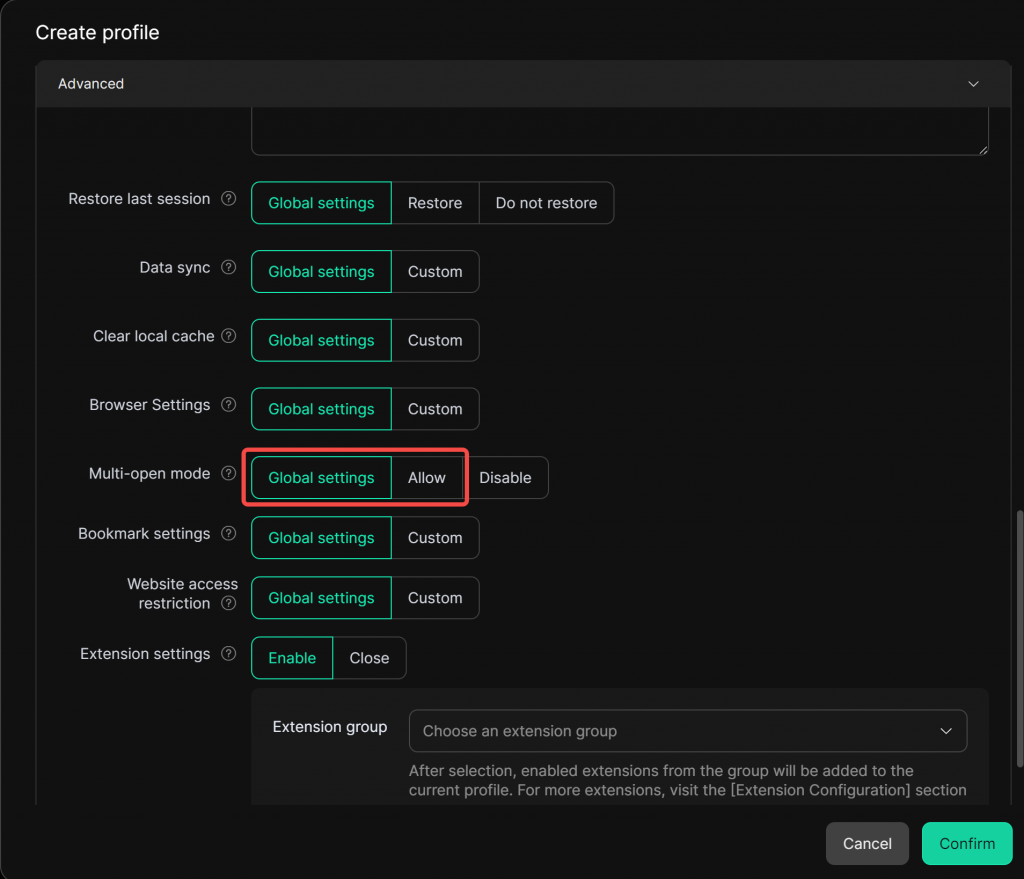Click help icon beside Extension settings
This screenshot has height=879, width=1024.
pyautogui.click(x=228, y=654)
